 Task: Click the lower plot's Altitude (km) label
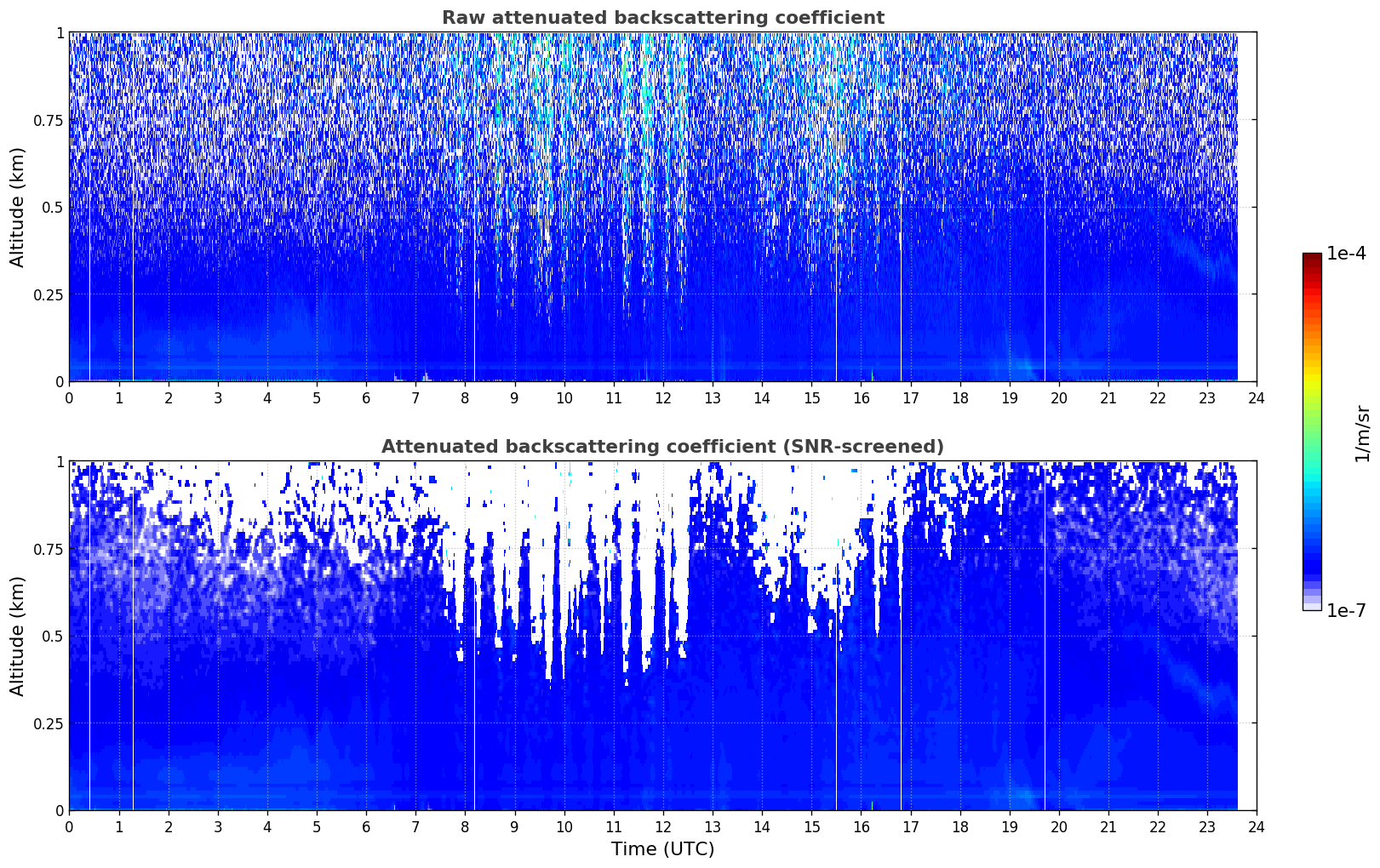pos(18,636)
